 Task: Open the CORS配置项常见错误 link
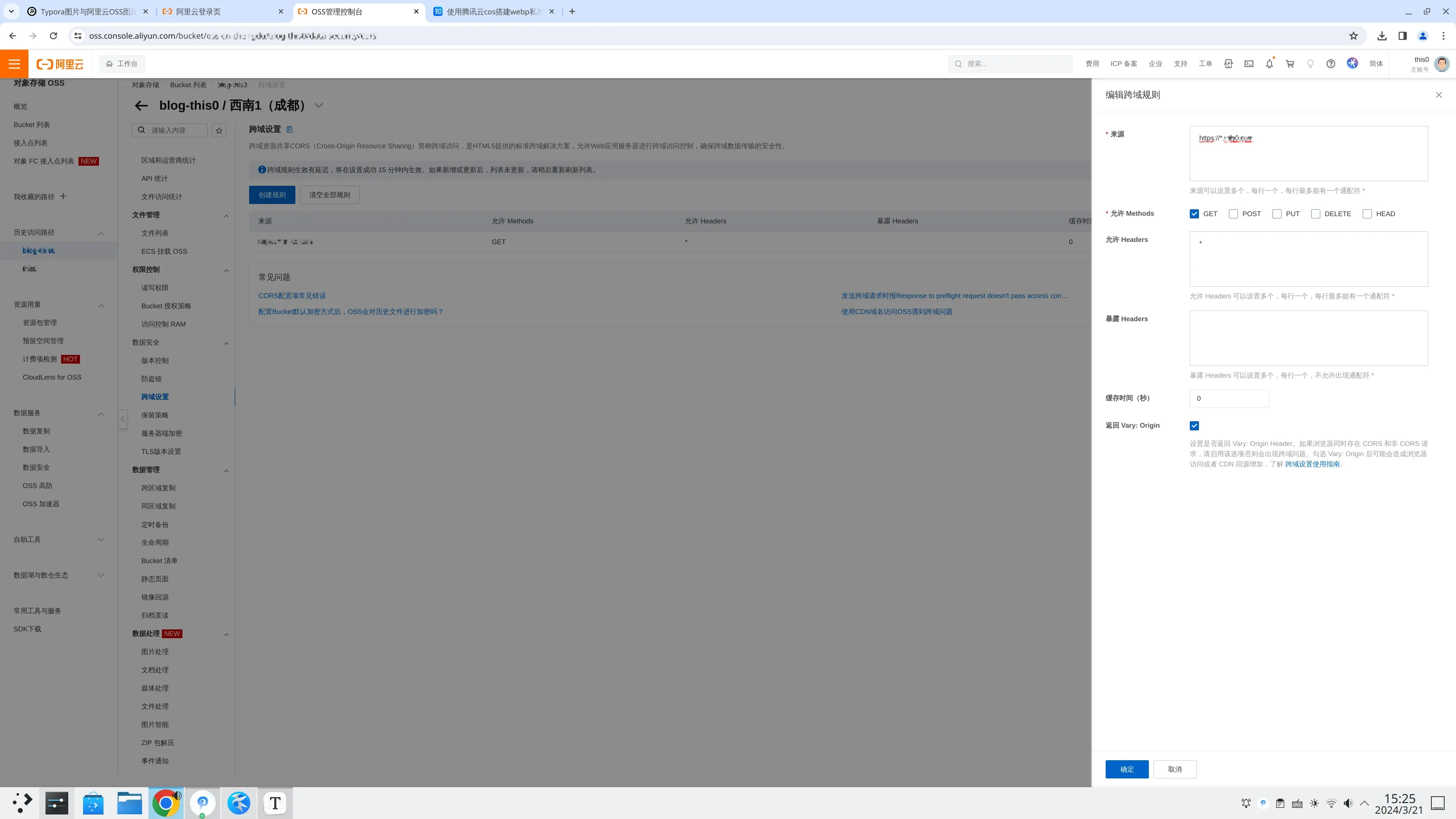[292, 296]
